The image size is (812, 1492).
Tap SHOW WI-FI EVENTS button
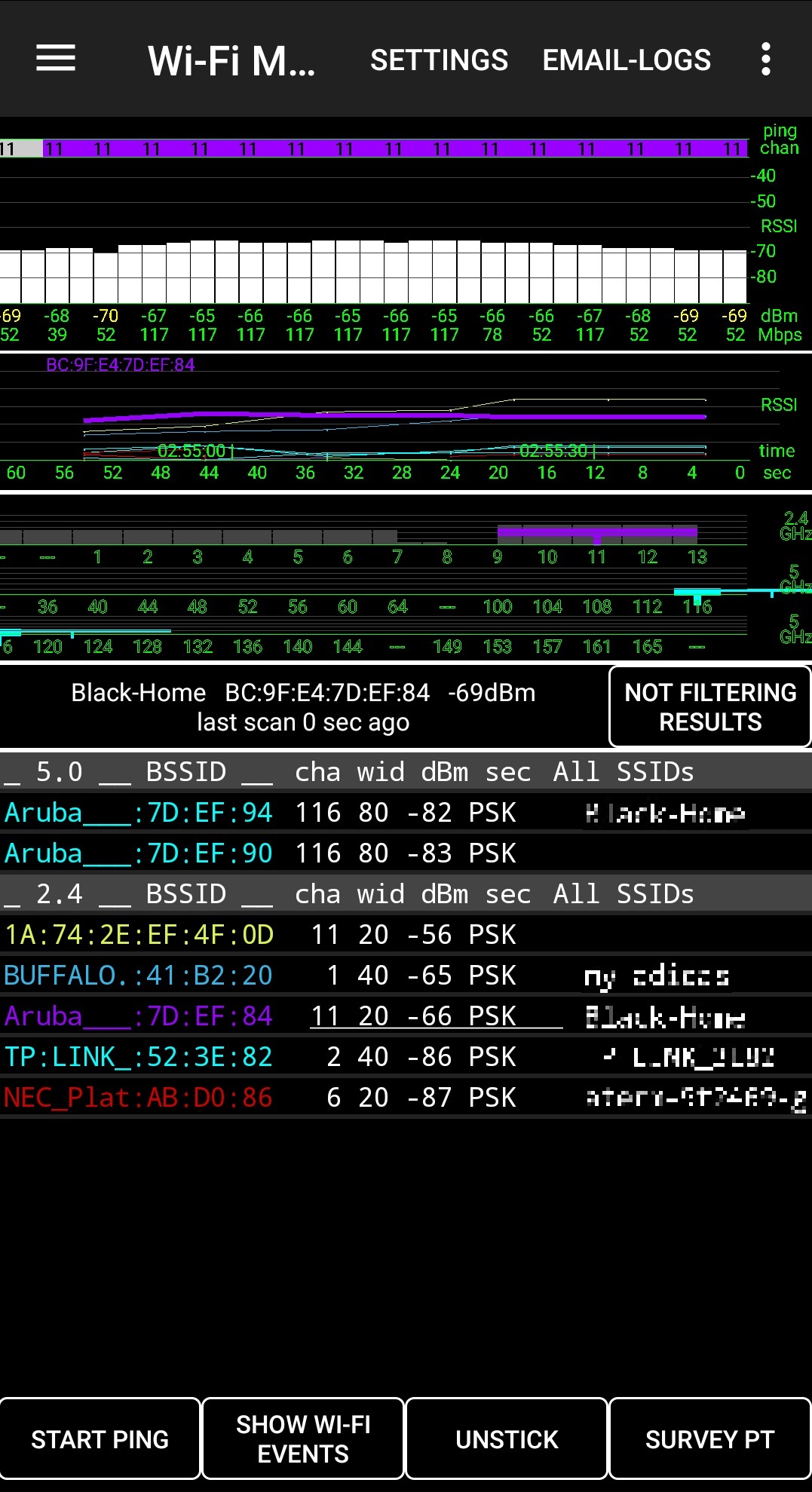pos(303,1438)
